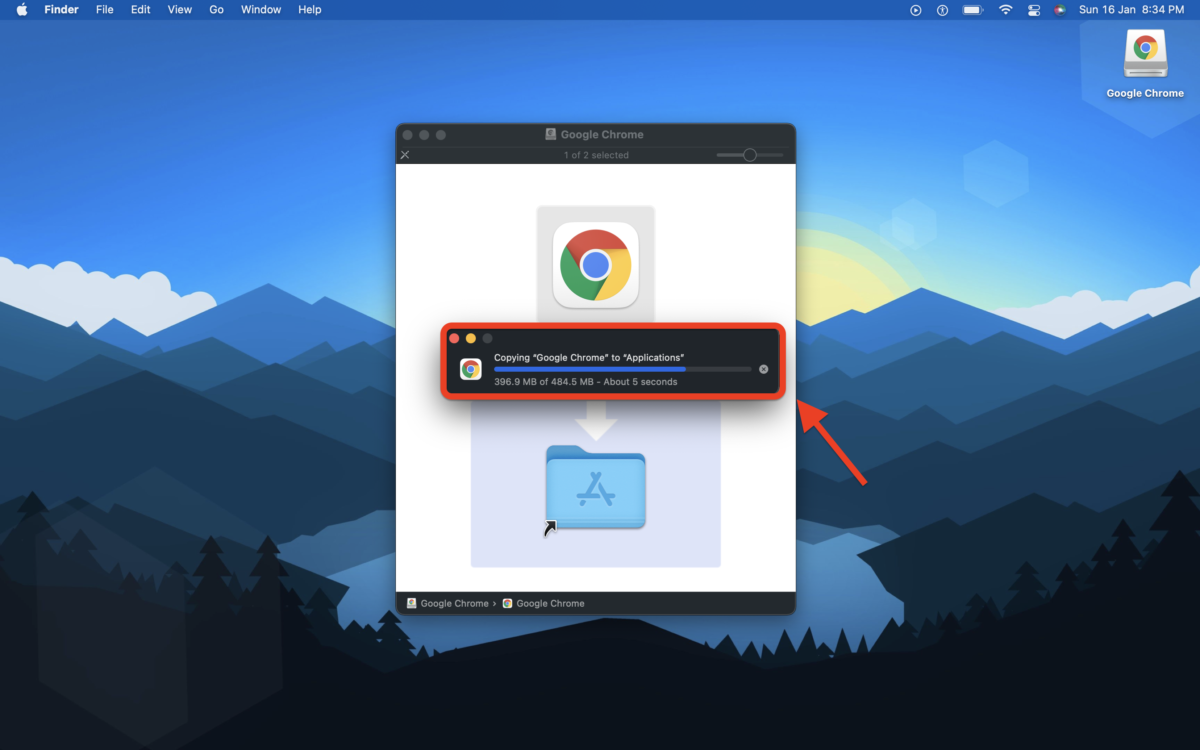Click the Wi-Fi icon in the menu bar
This screenshot has width=1200, height=750.
tap(1004, 10)
